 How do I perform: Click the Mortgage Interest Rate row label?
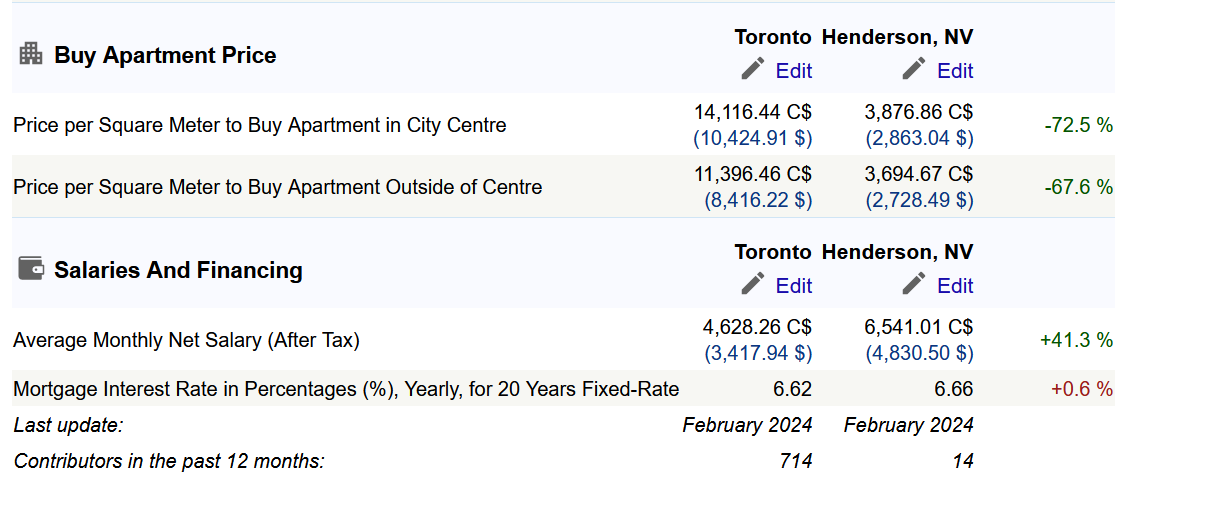click(x=346, y=389)
